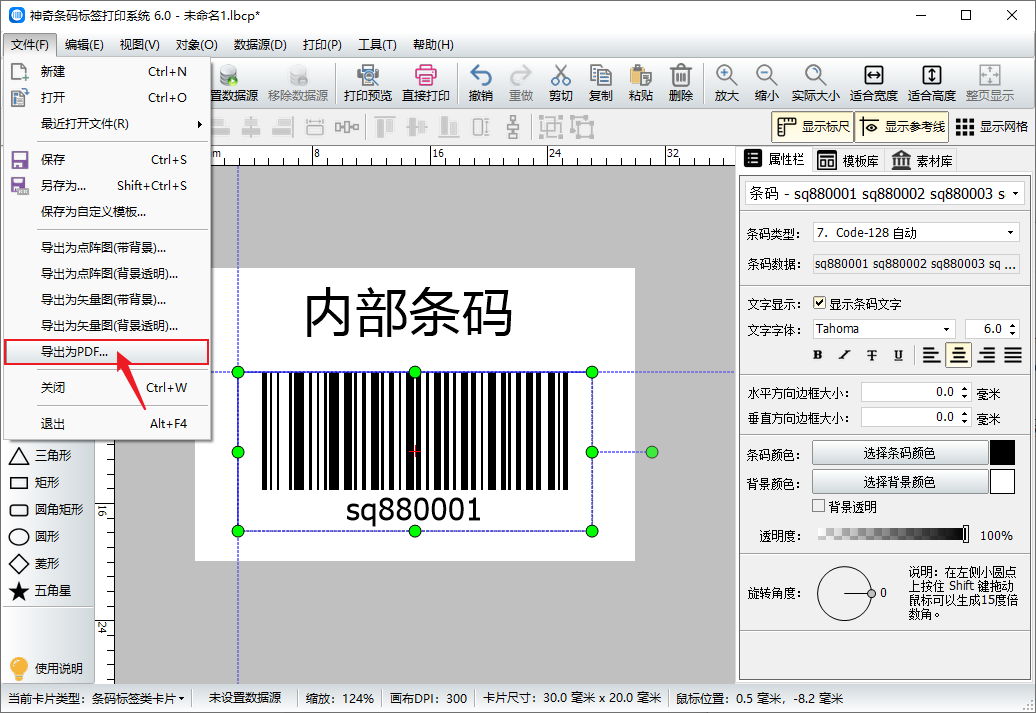Screen dimensions: 1036x713
Task: Select the Rectangle (矩形) shape tool
Action: [34, 482]
